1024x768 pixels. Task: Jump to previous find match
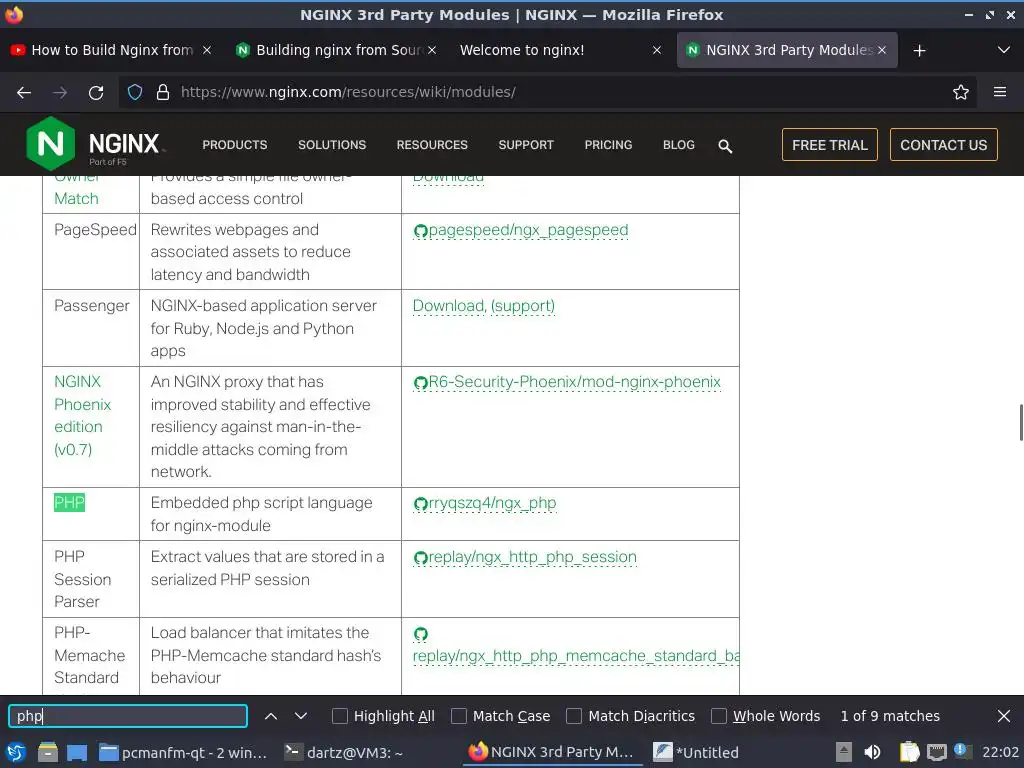click(x=270, y=716)
